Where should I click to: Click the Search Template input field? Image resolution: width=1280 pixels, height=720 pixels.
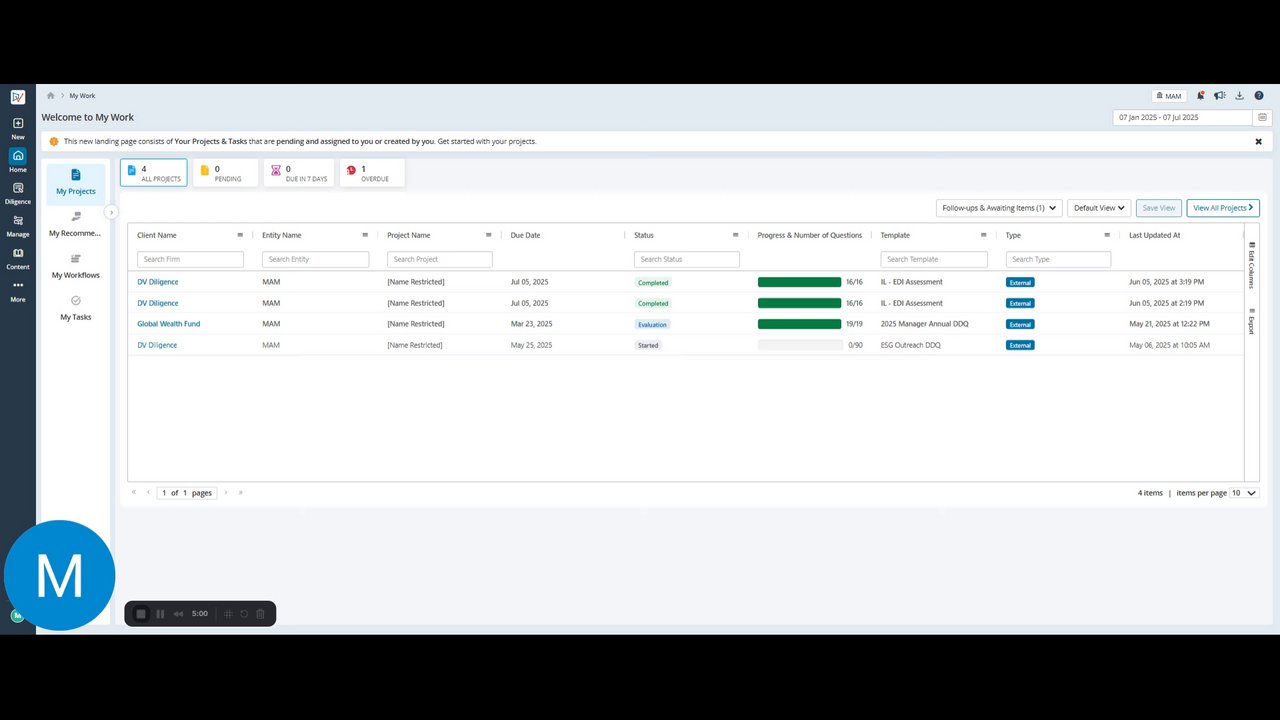point(934,259)
